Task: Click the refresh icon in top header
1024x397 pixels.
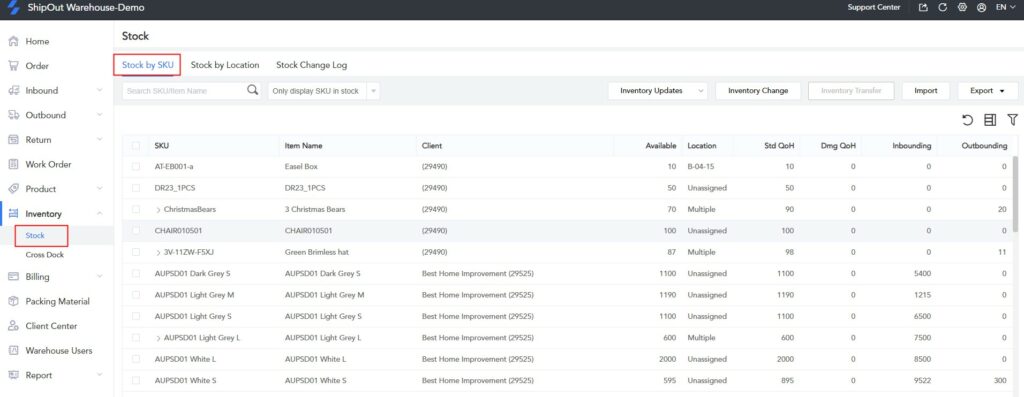Action: point(942,8)
